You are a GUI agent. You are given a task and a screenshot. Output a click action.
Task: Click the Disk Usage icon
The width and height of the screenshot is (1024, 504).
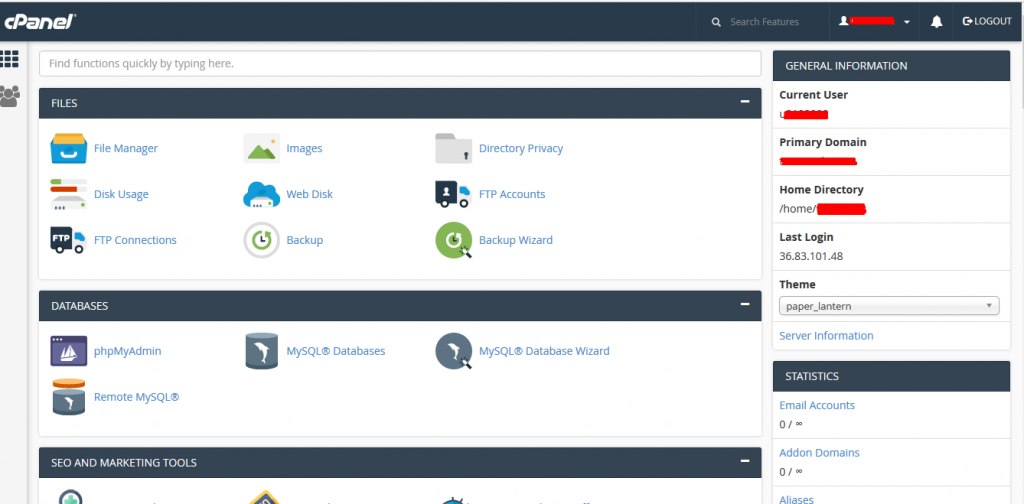[x=69, y=194]
